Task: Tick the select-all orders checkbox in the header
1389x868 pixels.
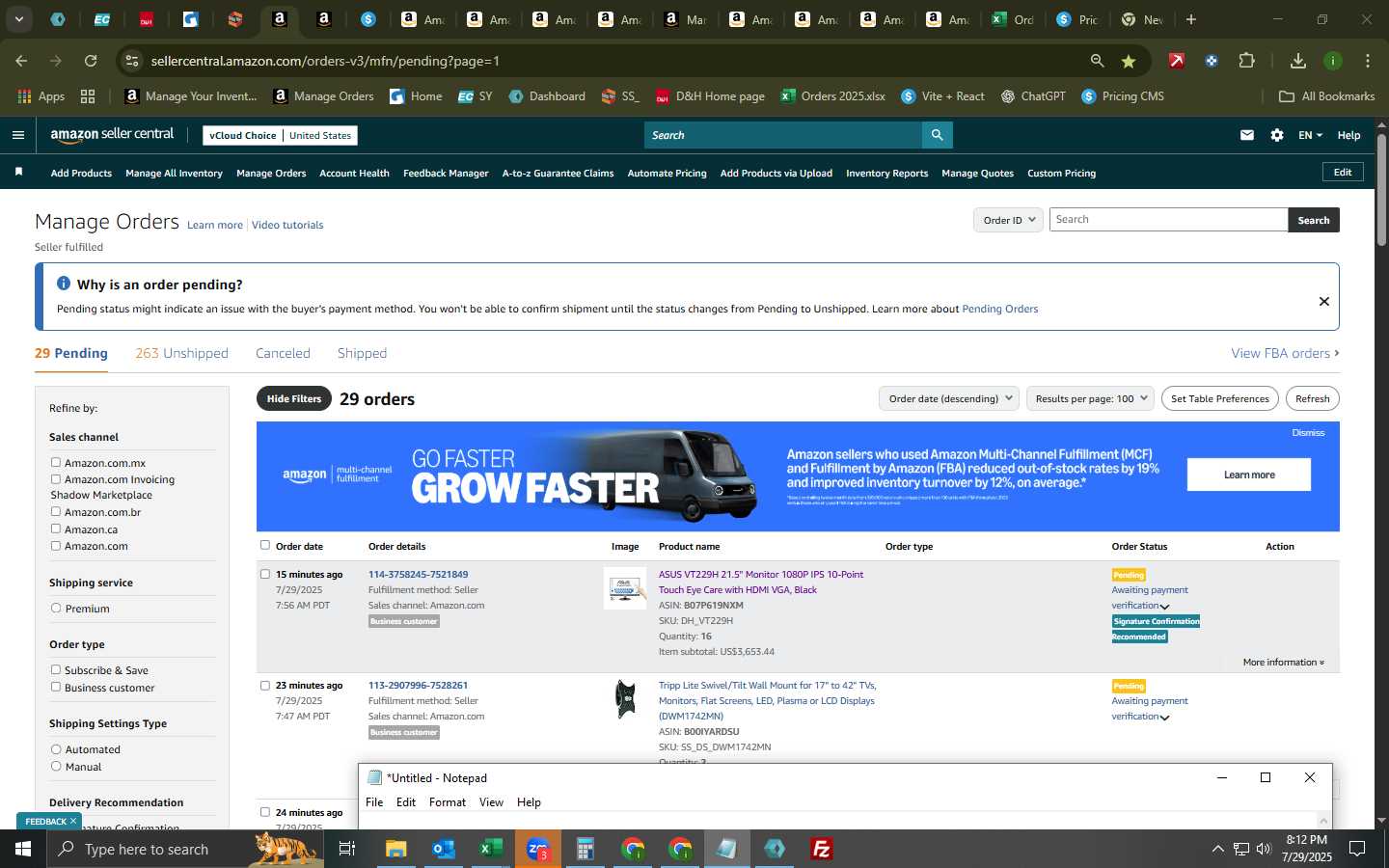Action: (x=265, y=545)
